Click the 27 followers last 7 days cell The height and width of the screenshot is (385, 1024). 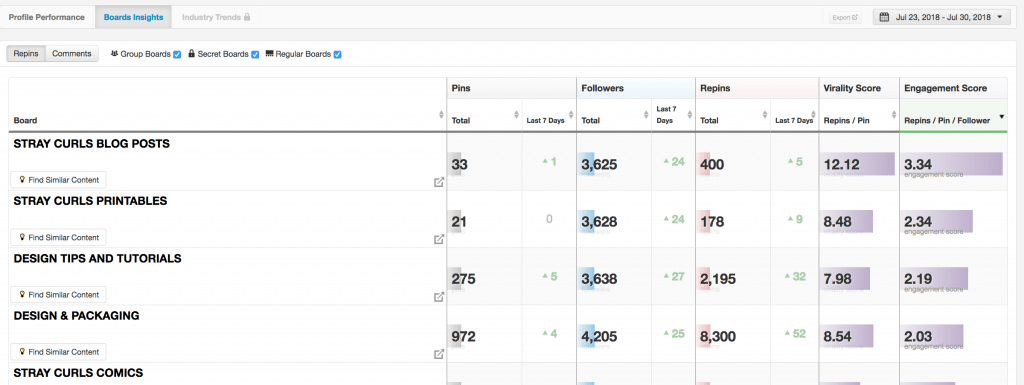point(674,277)
